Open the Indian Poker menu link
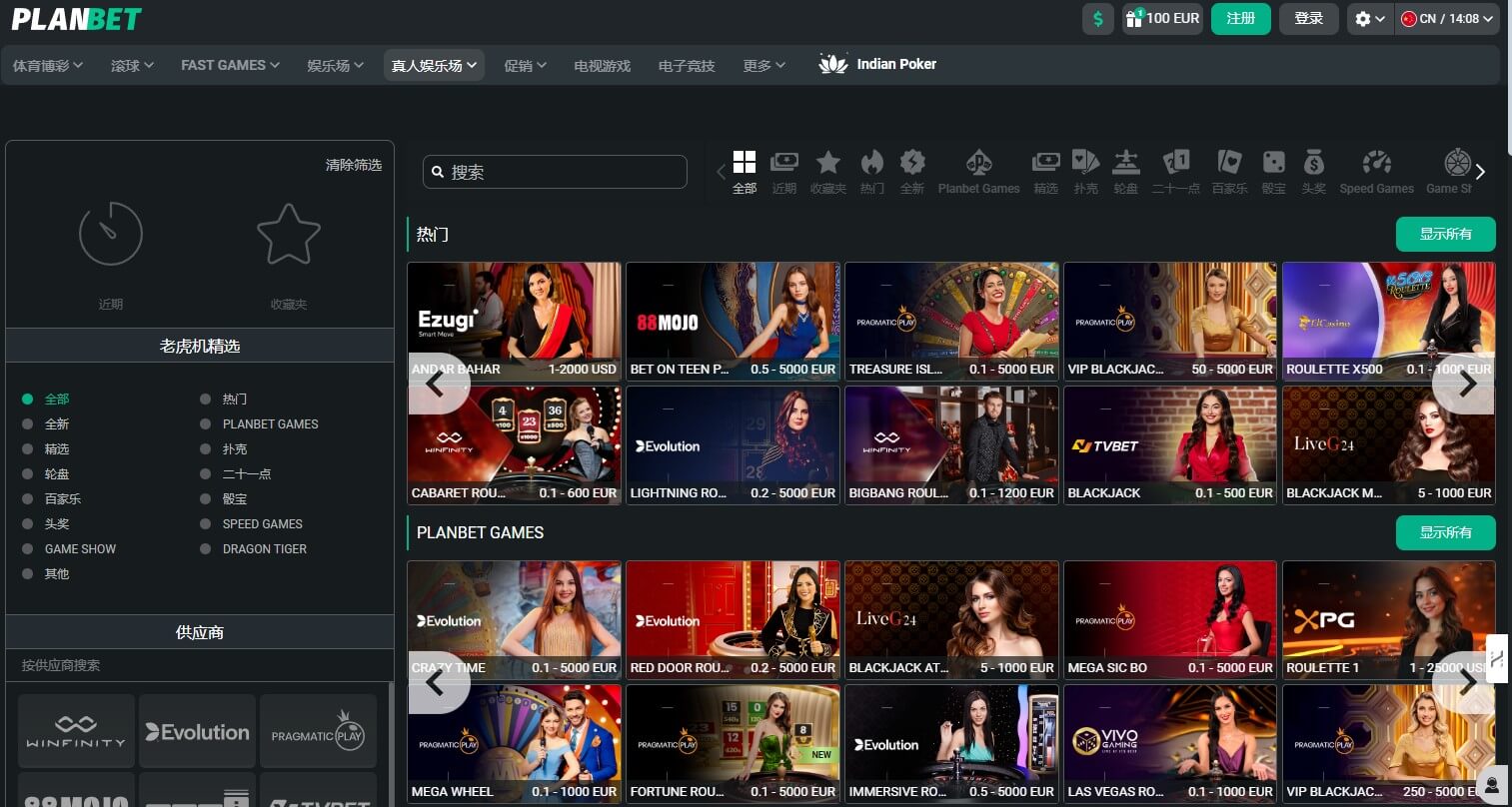The image size is (1512, 807). point(877,64)
